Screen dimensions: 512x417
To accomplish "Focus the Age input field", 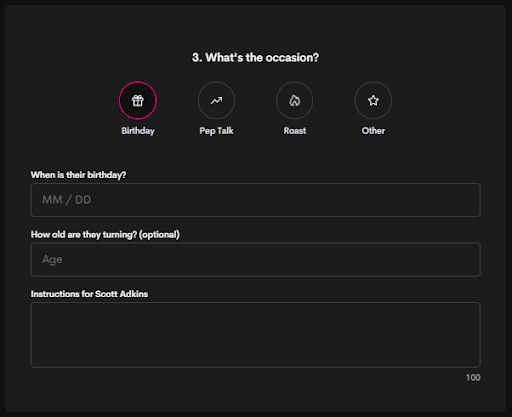I will pos(255,260).
